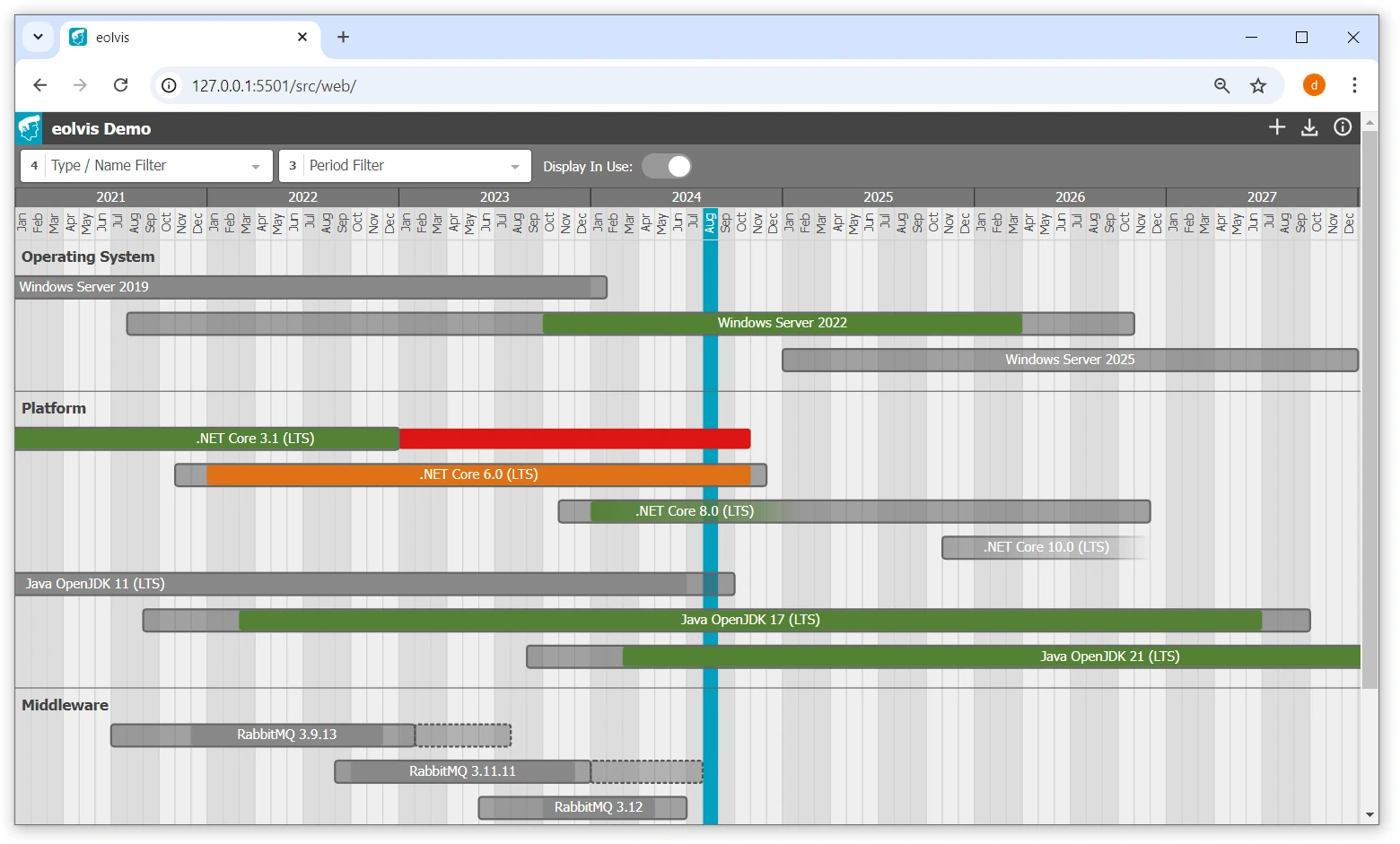Click the dashed extension after RabbitMQ 3.11.11

tap(646, 771)
